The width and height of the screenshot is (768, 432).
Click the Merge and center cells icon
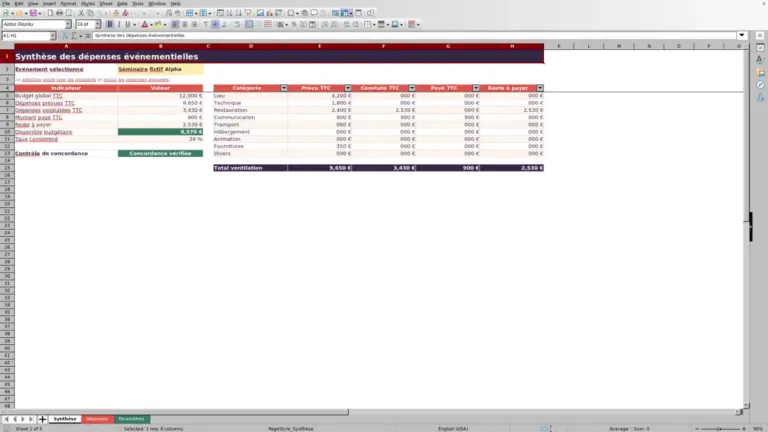pos(249,24)
